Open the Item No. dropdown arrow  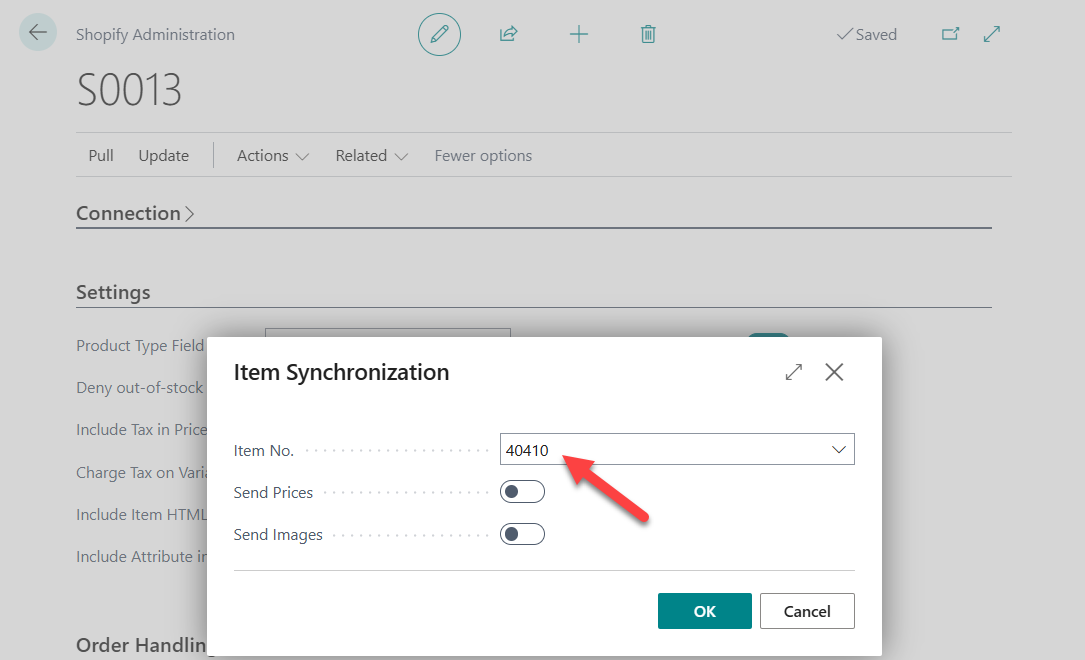pyautogui.click(x=839, y=450)
